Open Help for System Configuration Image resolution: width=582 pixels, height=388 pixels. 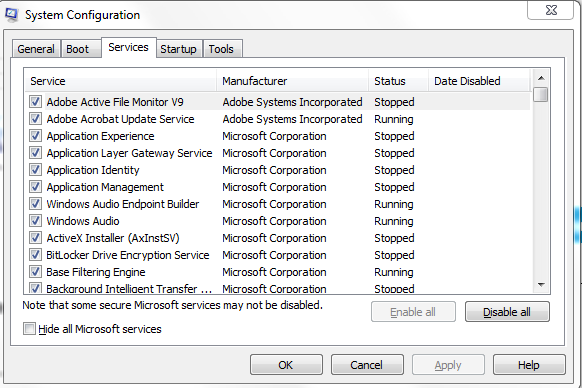pyautogui.click(x=529, y=365)
